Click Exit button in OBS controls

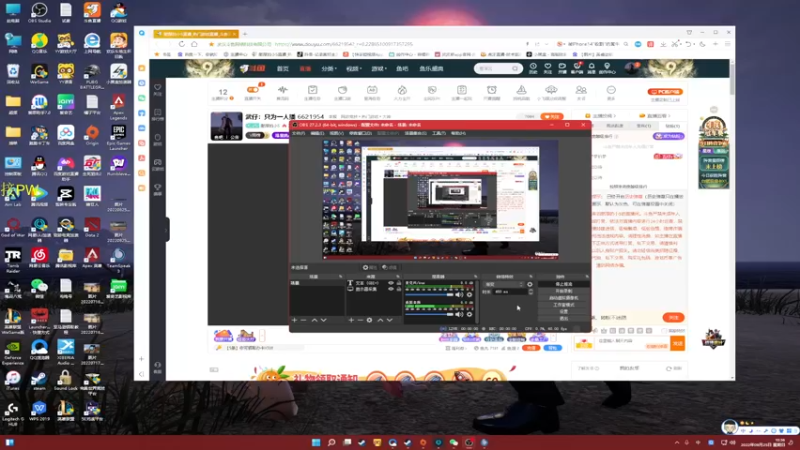pyautogui.click(x=564, y=318)
